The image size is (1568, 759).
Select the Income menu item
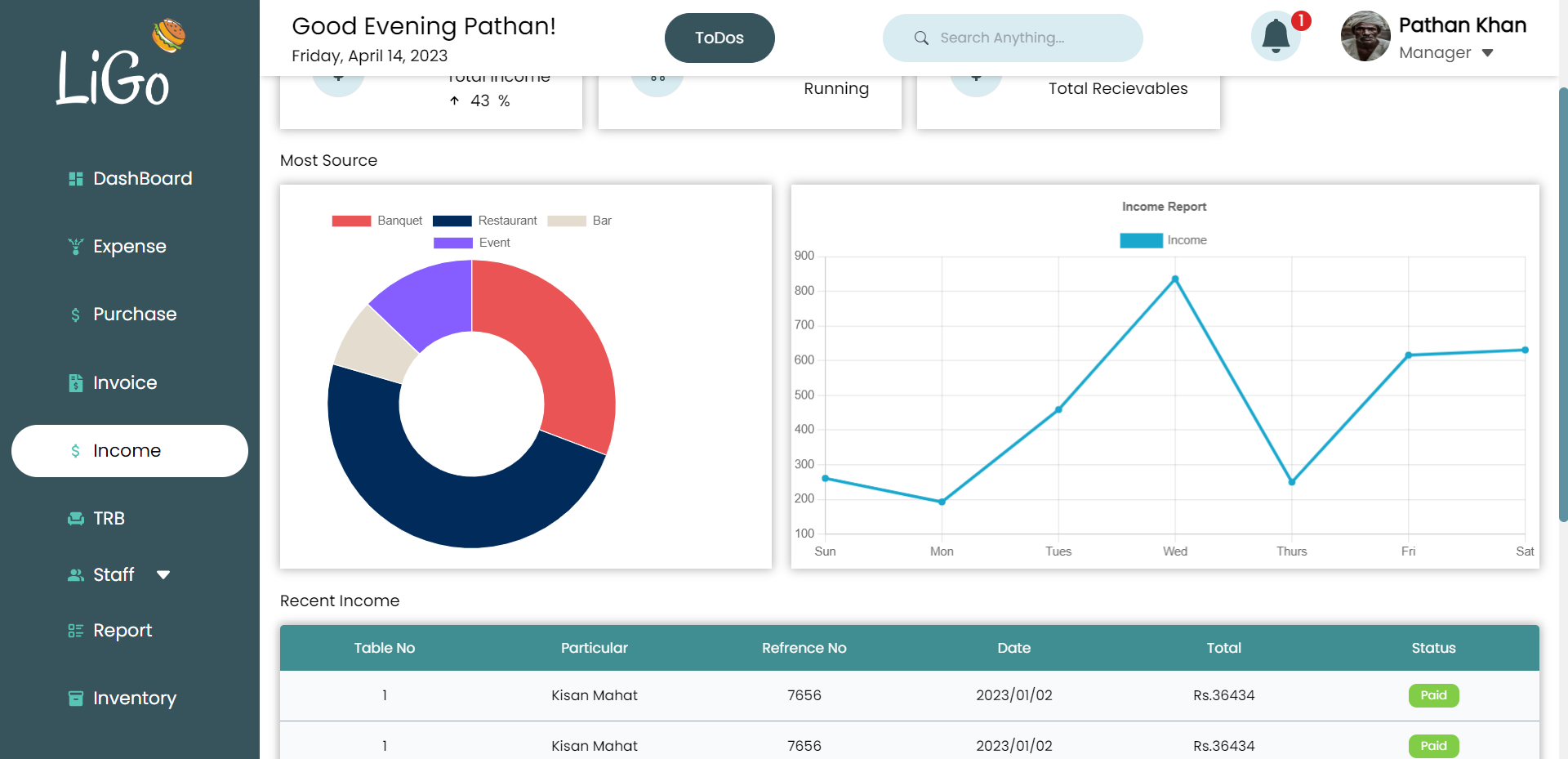tap(127, 451)
